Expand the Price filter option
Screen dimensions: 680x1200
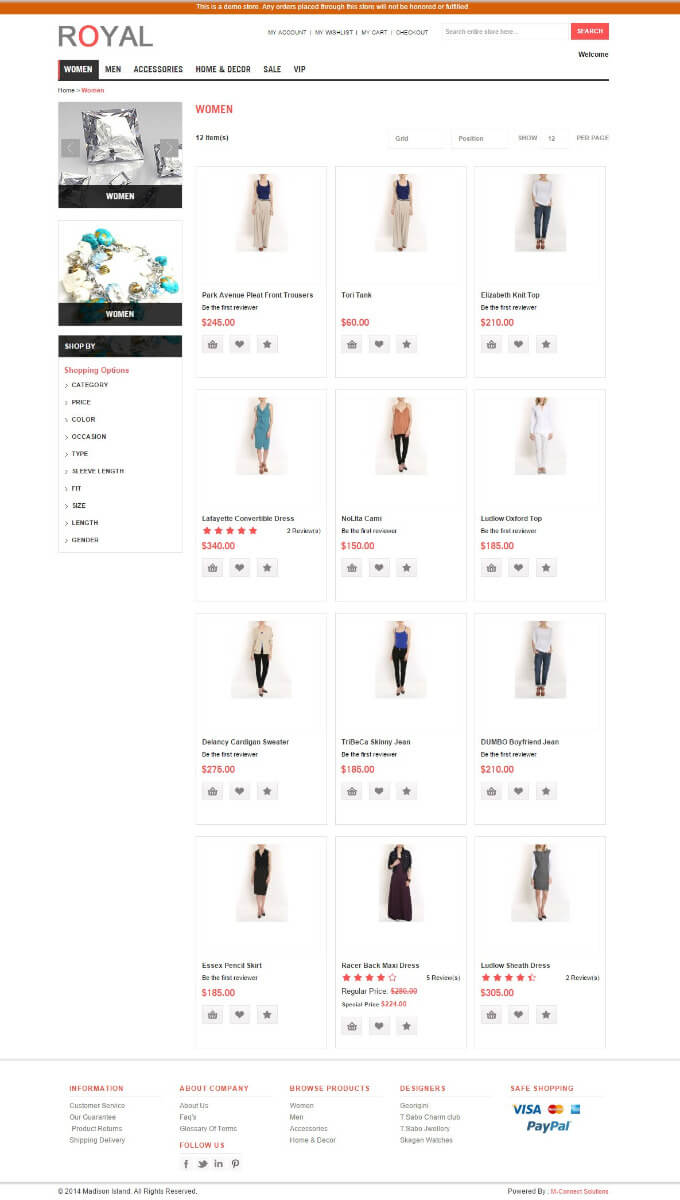(81, 402)
